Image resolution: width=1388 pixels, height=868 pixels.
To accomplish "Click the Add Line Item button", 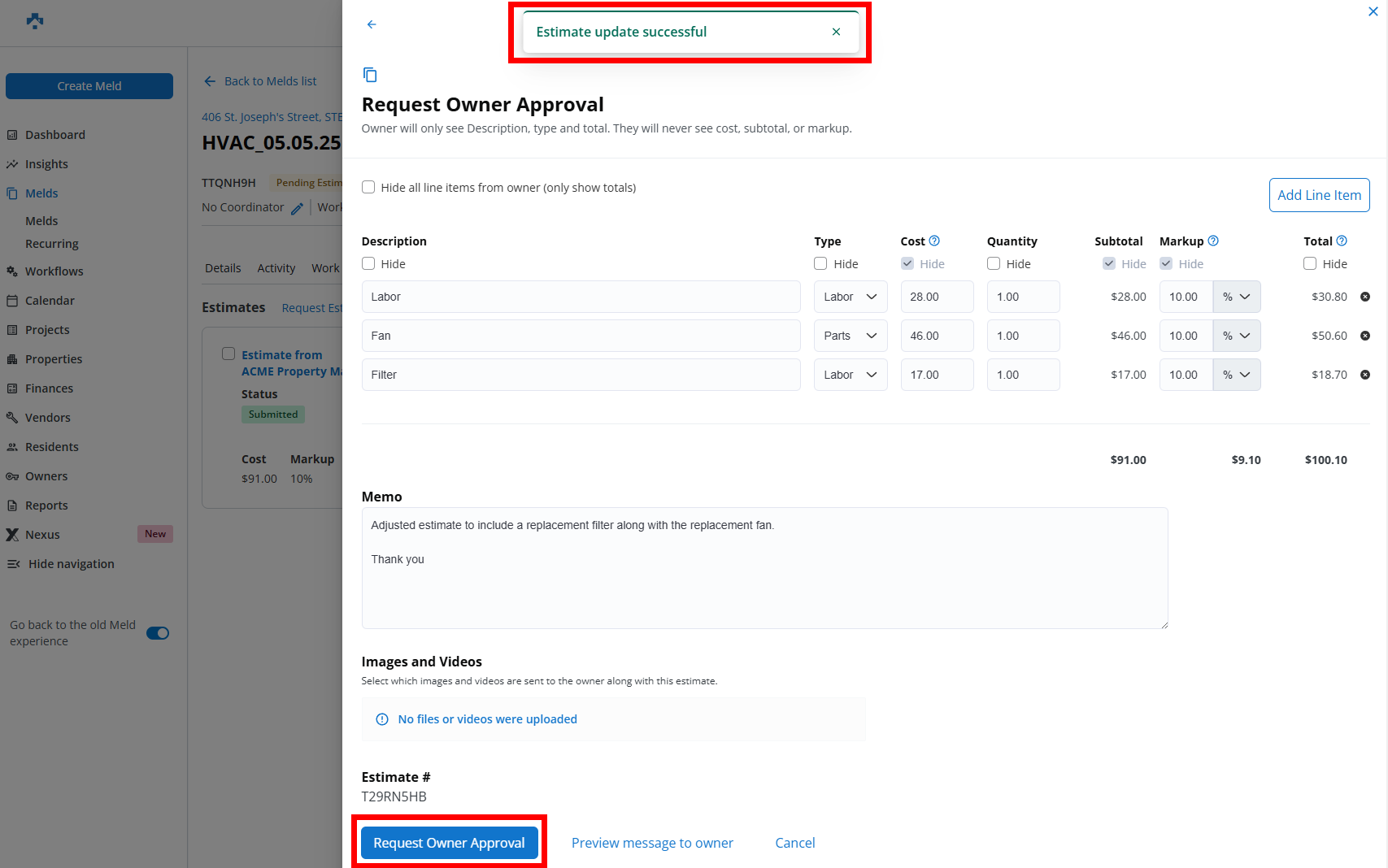I will click(x=1319, y=195).
